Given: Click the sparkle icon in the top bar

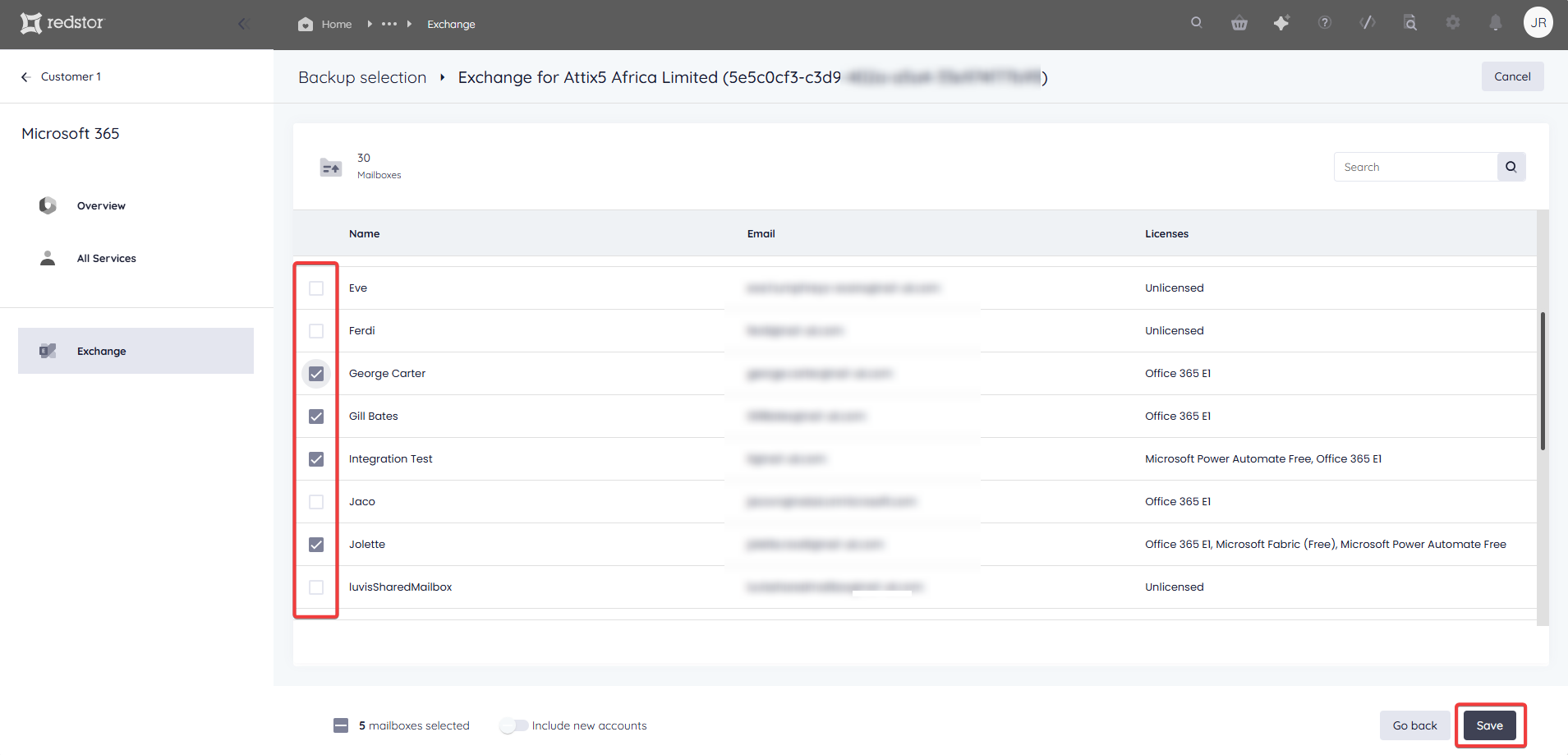Looking at the screenshot, I should (1282, 23).
